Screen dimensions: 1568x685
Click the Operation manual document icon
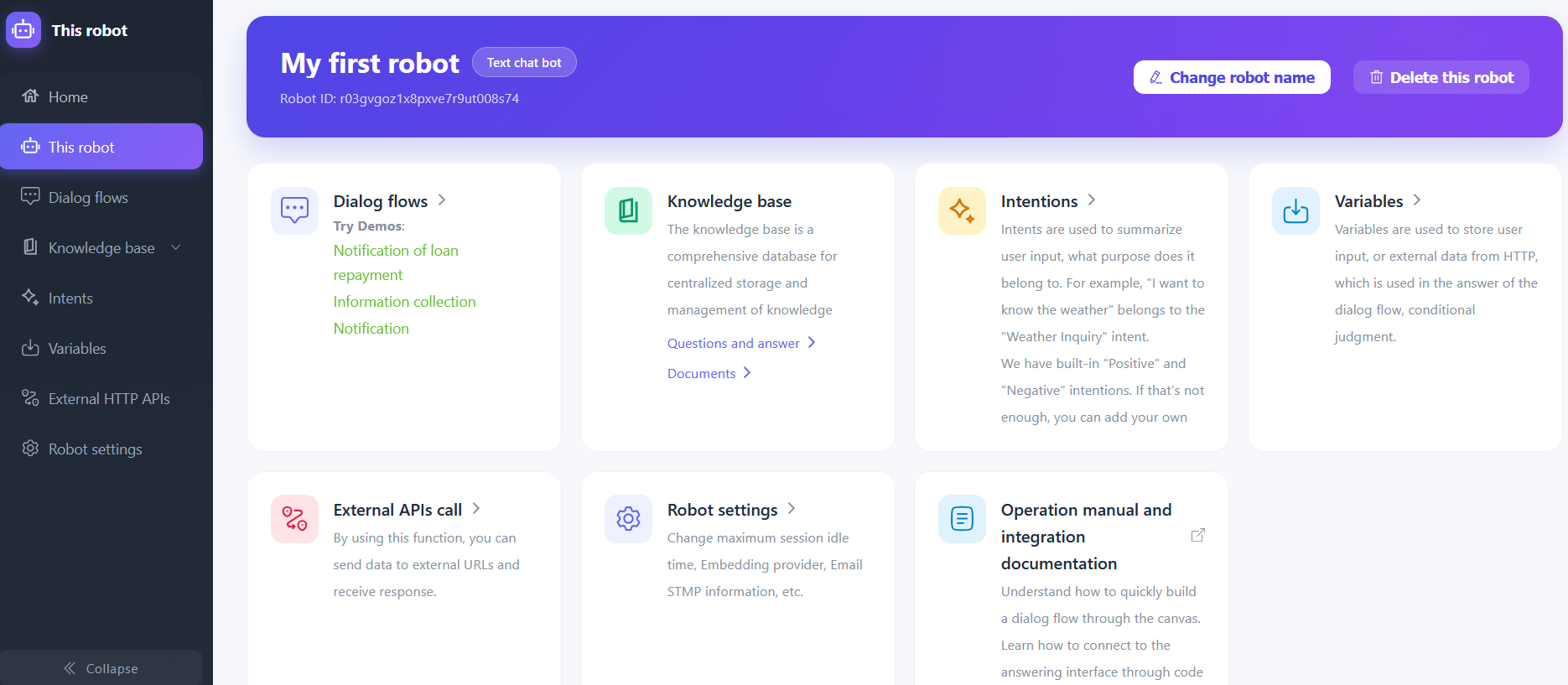(x=962, y=519)
